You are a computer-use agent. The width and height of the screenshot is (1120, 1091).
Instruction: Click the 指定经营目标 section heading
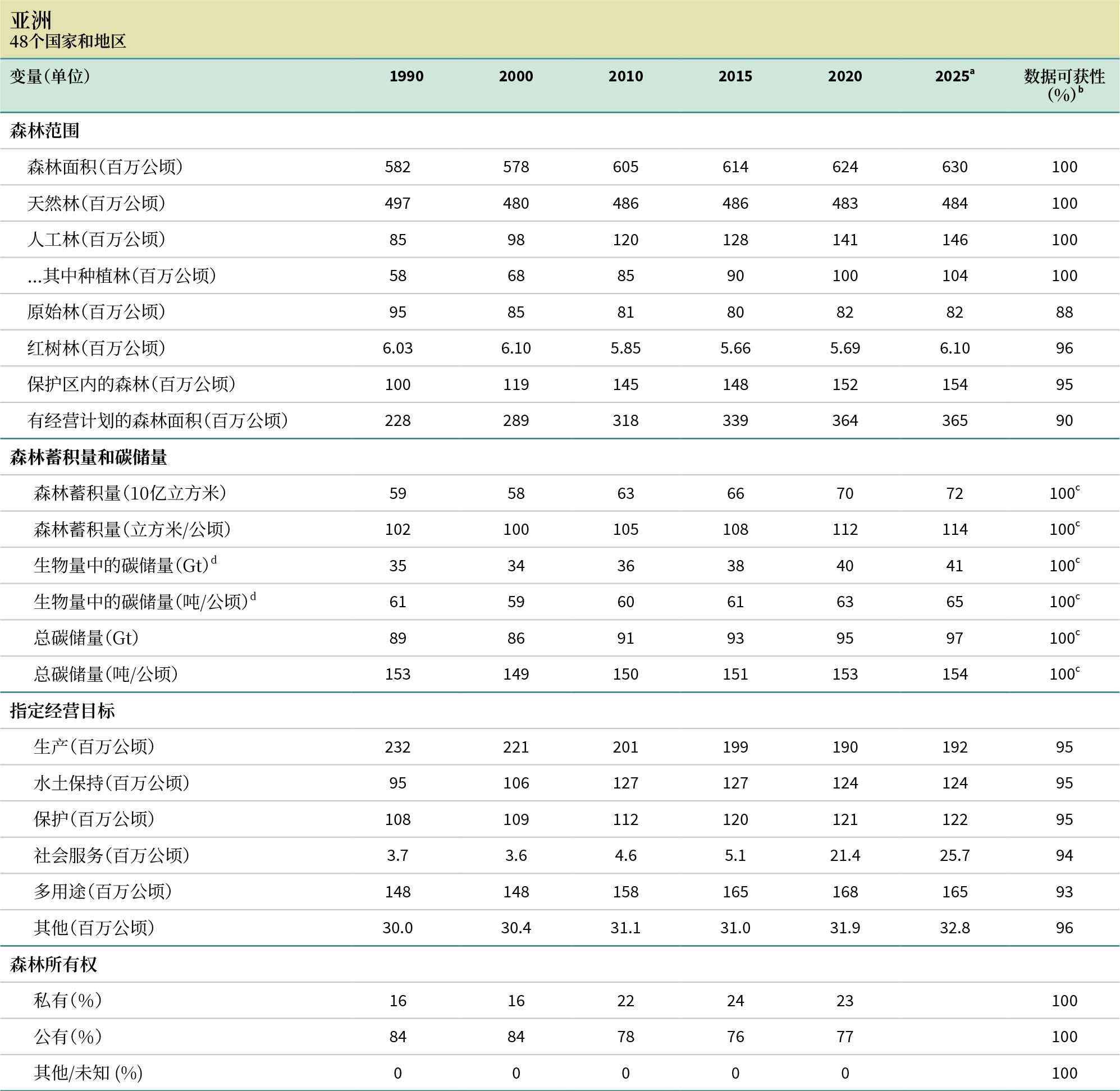click(x=62, y=710)
